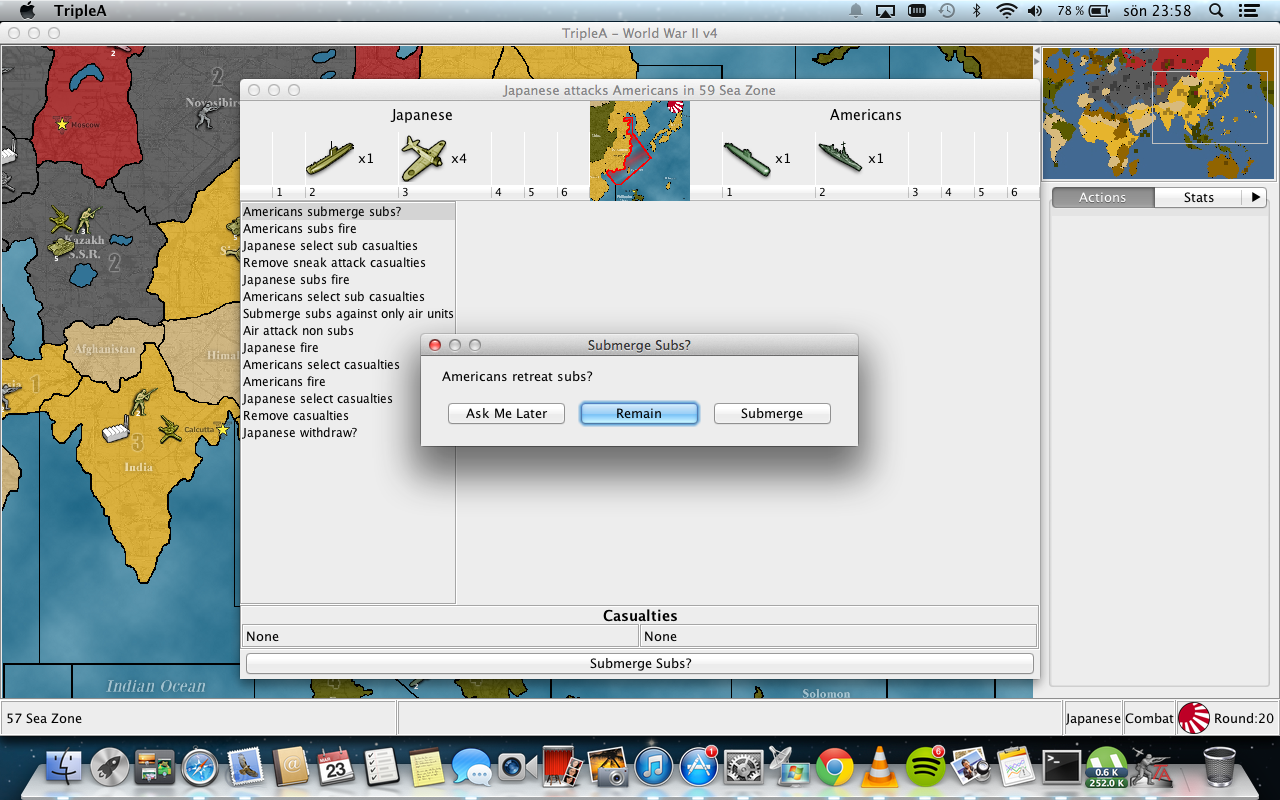Select 'Japanese withdraw?' step
Image resolution: width=1280 pixels, height=800 pixels.
348,433
